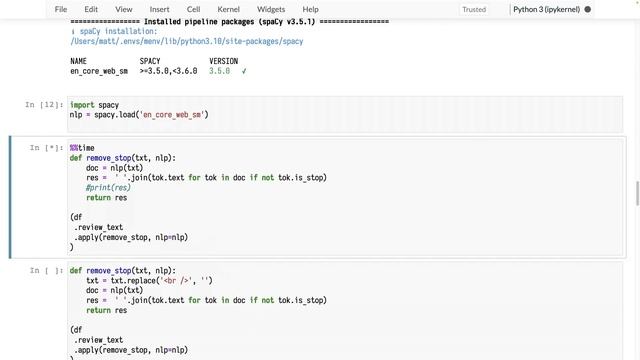Click the In [12] cell prompt

point(44,105)
